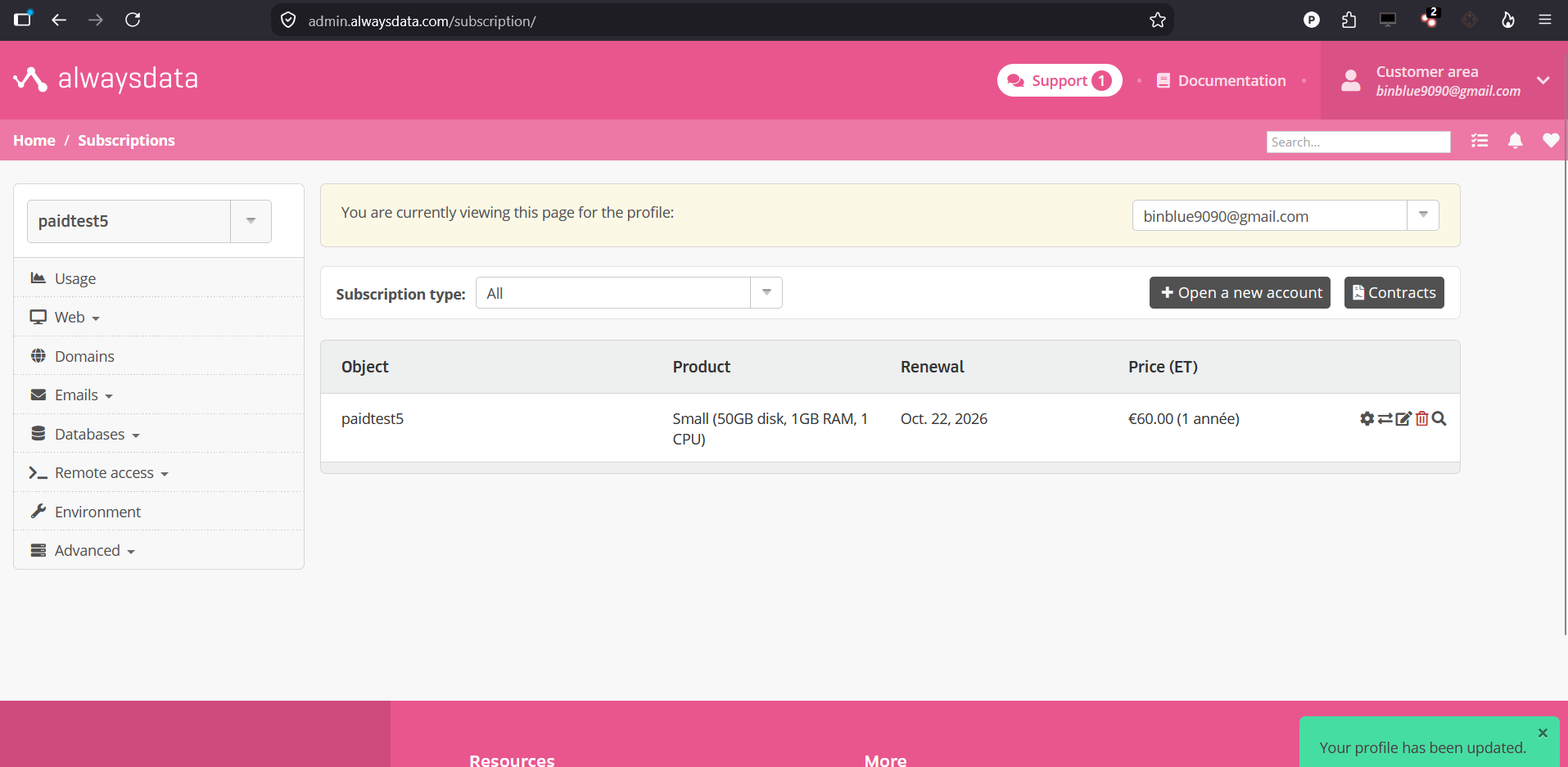
Task: Click the heart icon in the pink bar
Action: tap(1551, 141)
